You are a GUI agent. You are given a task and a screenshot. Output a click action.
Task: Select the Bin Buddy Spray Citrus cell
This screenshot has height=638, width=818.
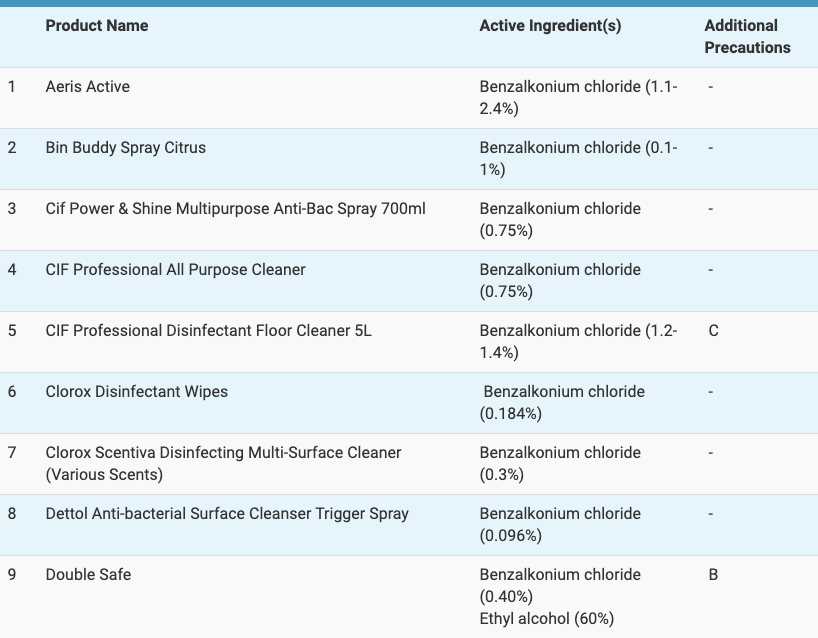(x=126, y=148)
